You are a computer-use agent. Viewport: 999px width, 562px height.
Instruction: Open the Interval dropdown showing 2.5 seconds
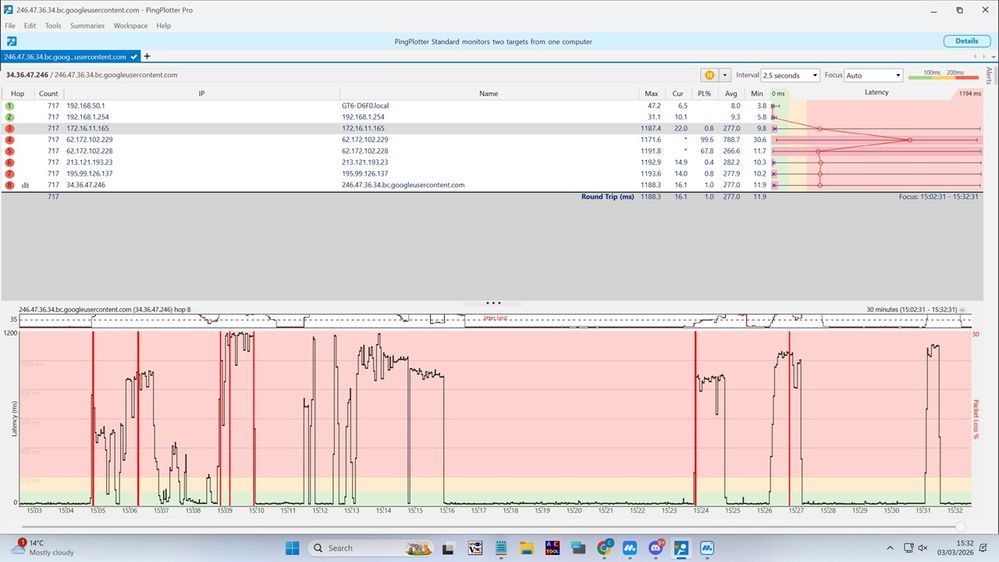click(x=790, y=75)
